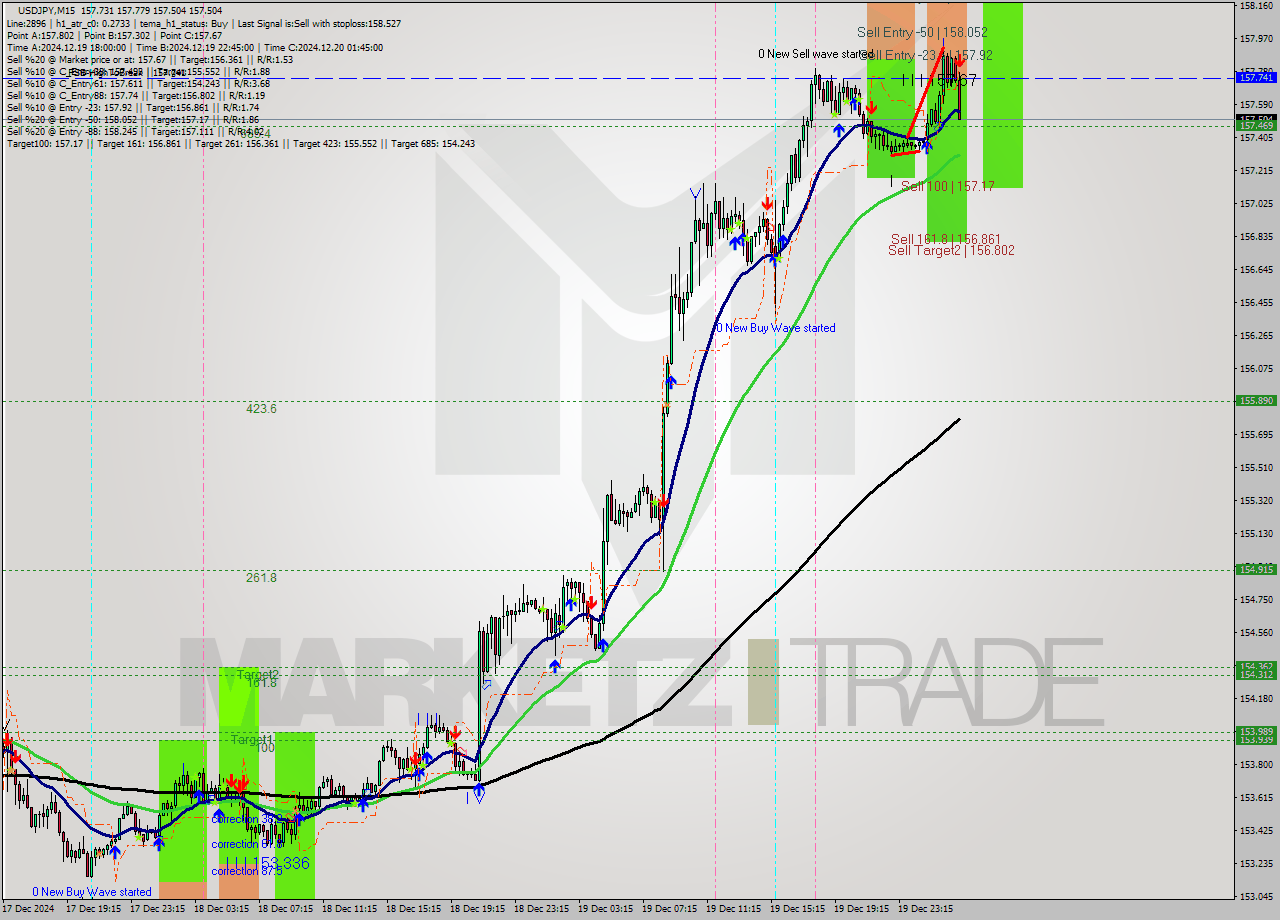This screenshot has width=1280, height=920.
Task: Click the '| | | 153.336' price label
Action: 267,862
